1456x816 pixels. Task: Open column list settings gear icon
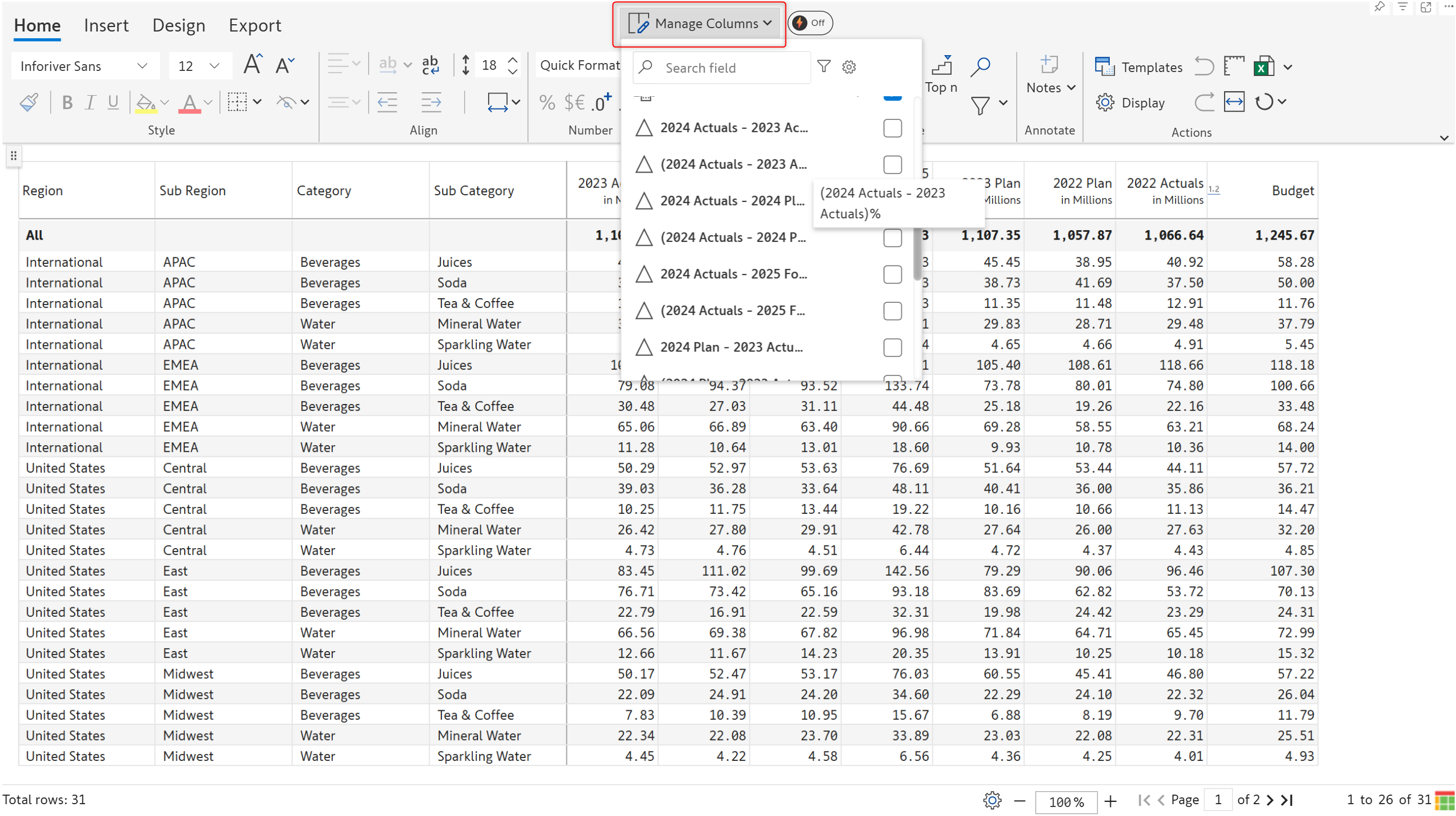(x=848, y=67)
